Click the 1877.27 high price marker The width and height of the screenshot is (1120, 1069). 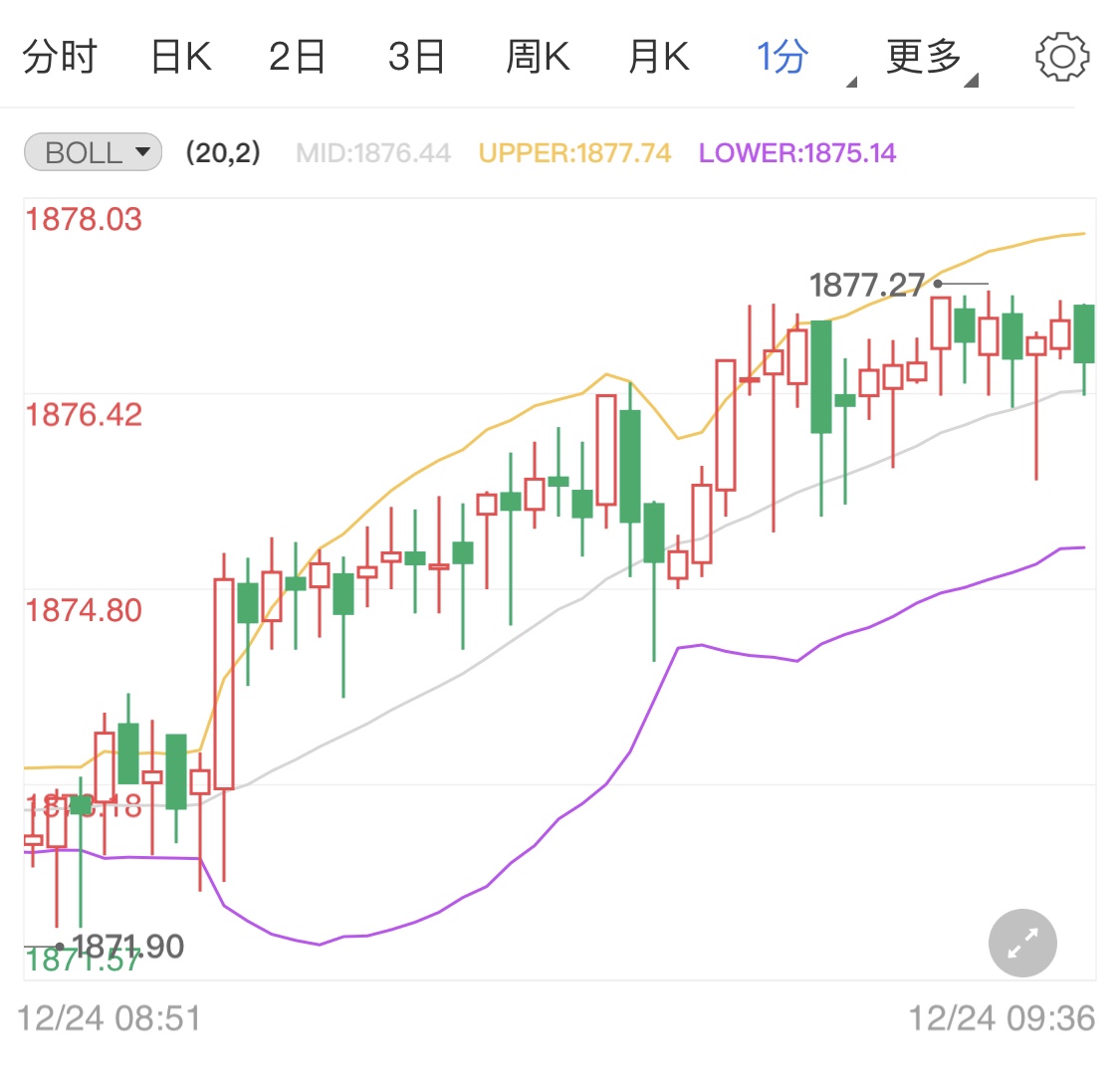point(867,286)
